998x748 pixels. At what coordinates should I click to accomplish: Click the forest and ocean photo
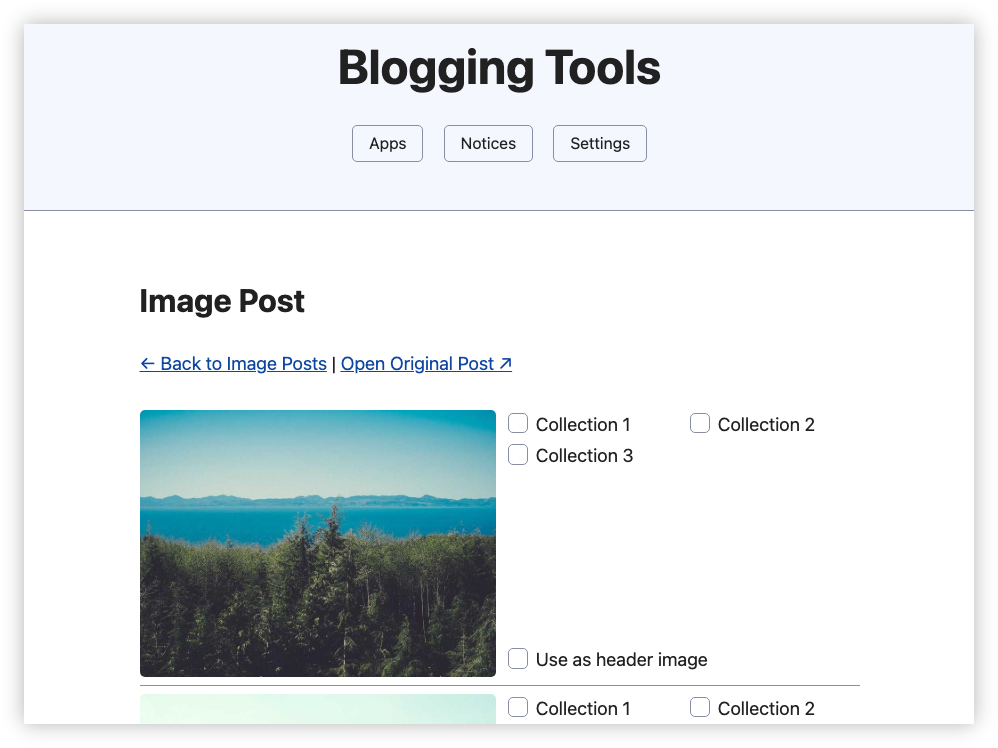click(317, 543)
